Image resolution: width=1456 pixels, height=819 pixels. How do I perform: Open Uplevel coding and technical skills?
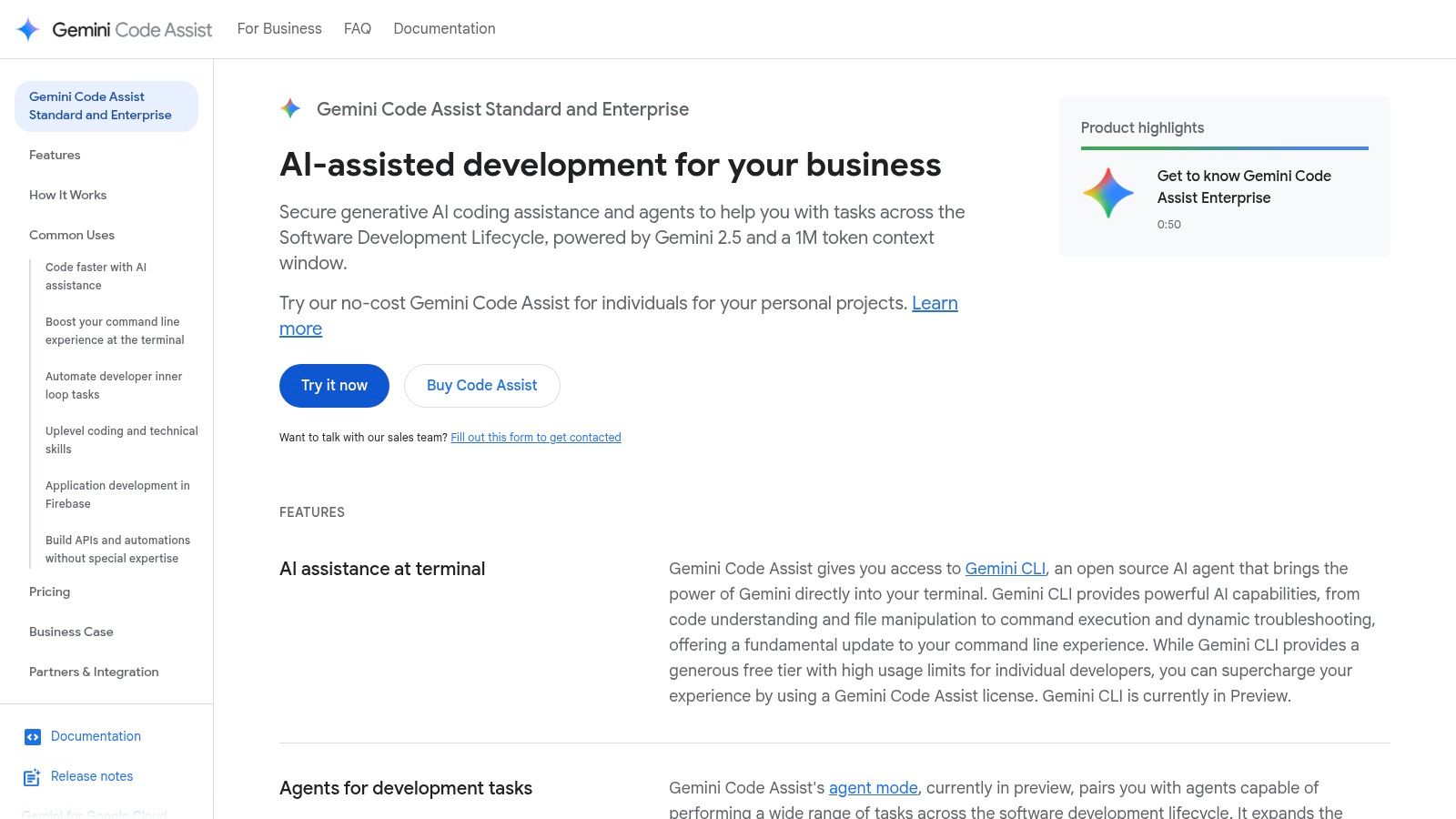(122, 440)
